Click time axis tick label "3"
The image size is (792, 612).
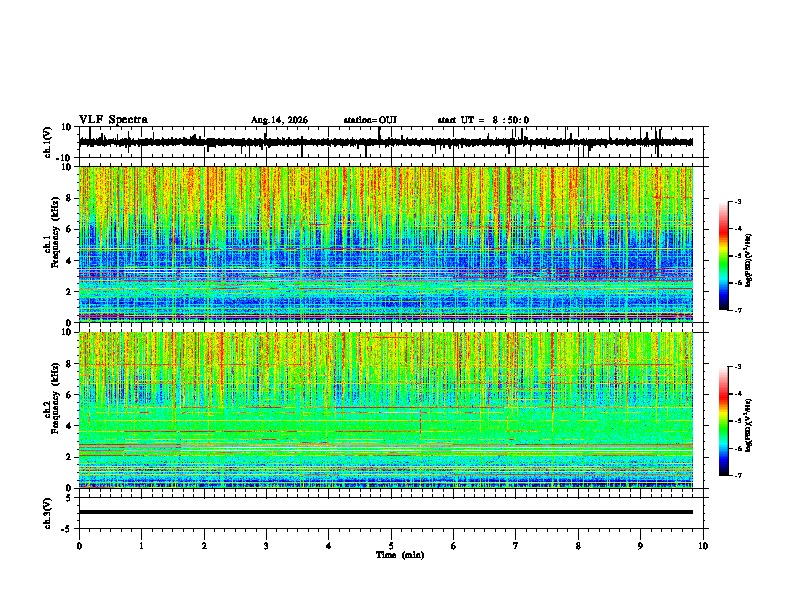tap(266, 546)
